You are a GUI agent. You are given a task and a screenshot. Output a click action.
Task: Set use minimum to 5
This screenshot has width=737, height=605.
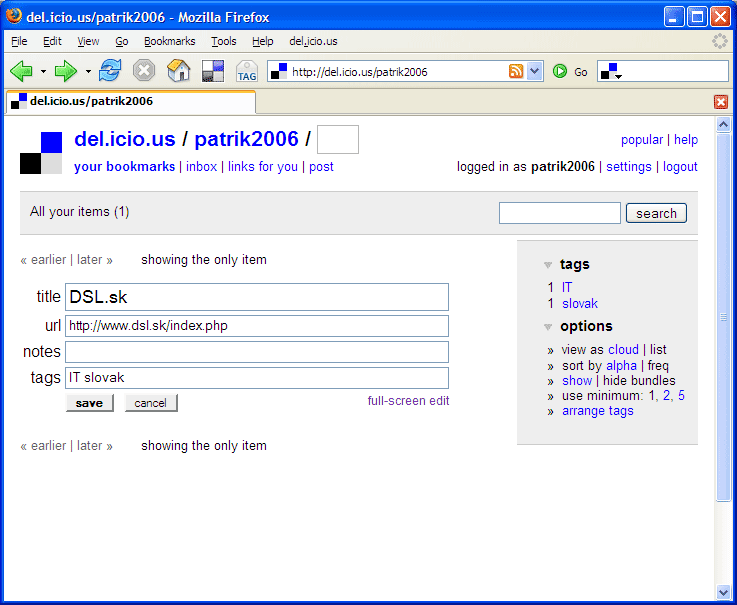point(681,396)
